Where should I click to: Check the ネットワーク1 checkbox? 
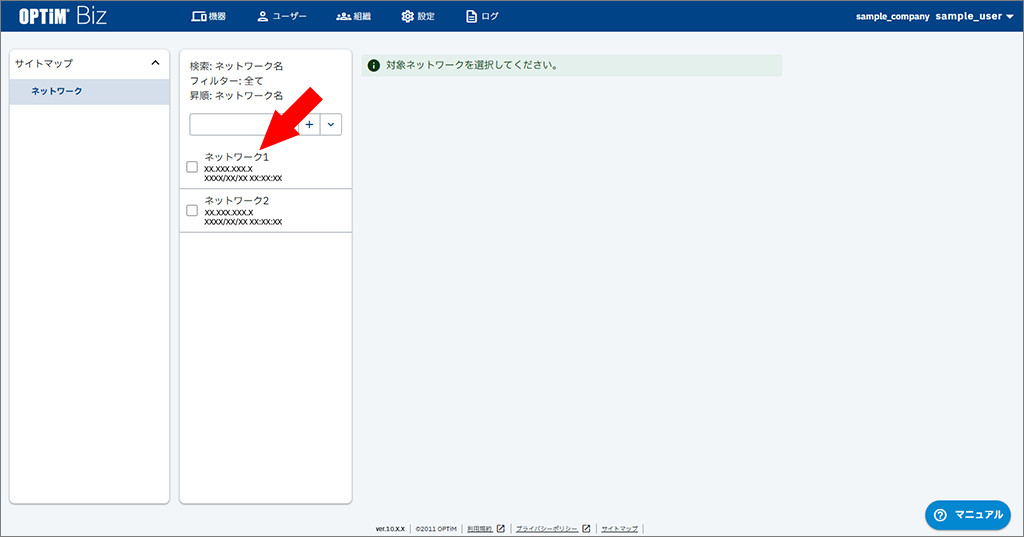pyautogui.click(x=192, y=167)
